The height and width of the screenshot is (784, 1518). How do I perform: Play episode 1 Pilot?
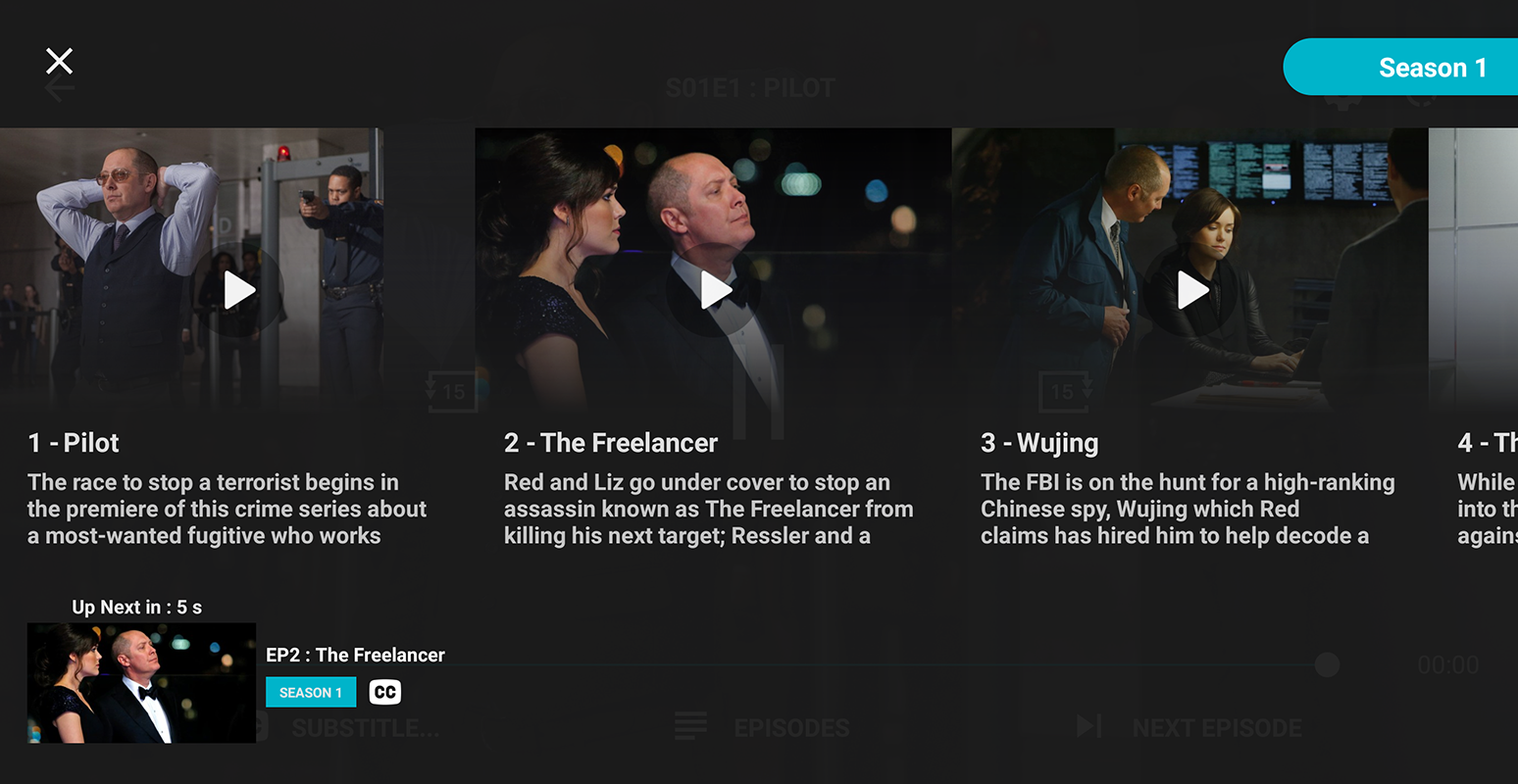pyautogui.click(x=239, y=290)
